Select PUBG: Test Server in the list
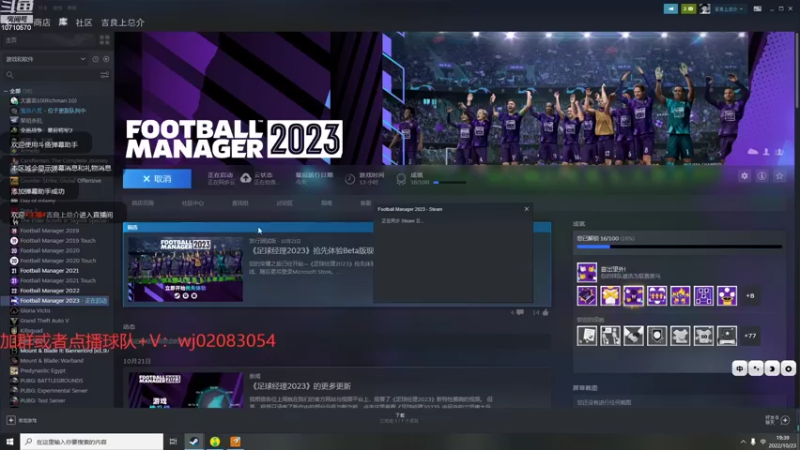The width and height of the screenshot is (800, 450). (42, 401)
